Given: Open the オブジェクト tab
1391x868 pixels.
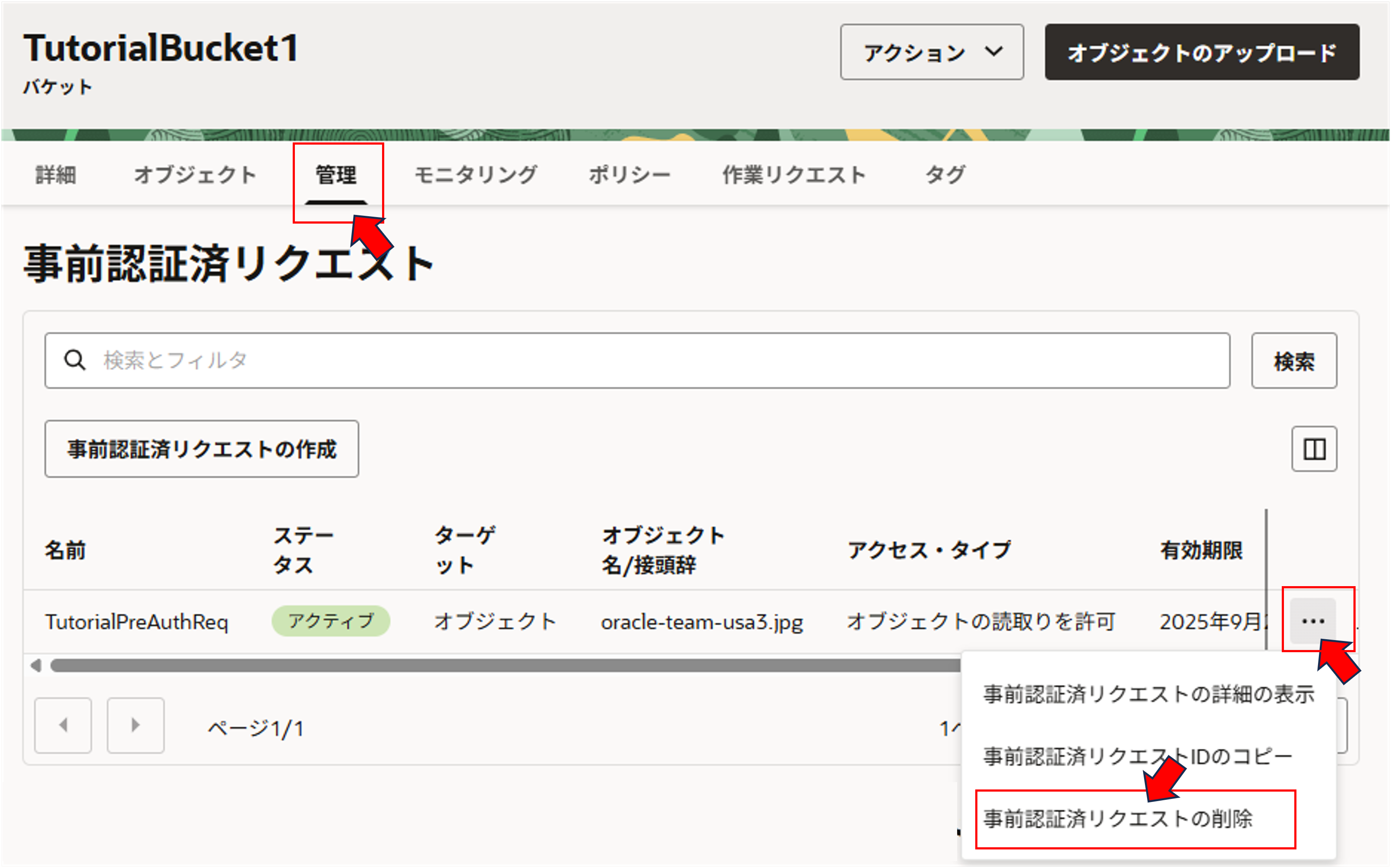Looking at the screenshot, I should [x=195, y=174].
